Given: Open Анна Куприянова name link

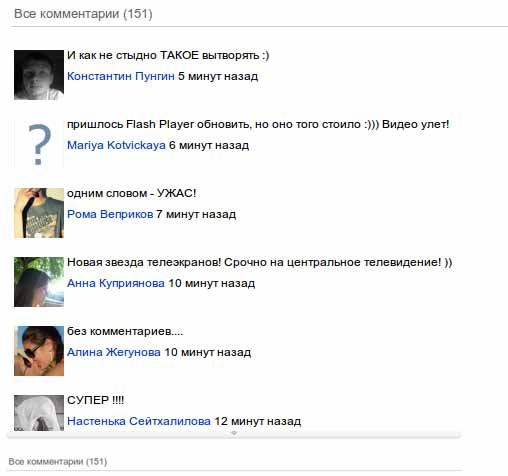Looking at the screenshot, I should click(116, 283).
